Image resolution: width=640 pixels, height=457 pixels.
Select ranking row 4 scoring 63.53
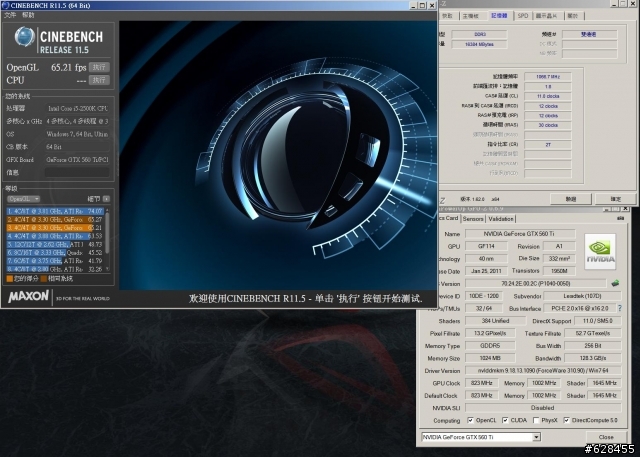pyautogui.click(x=55, y=236)
